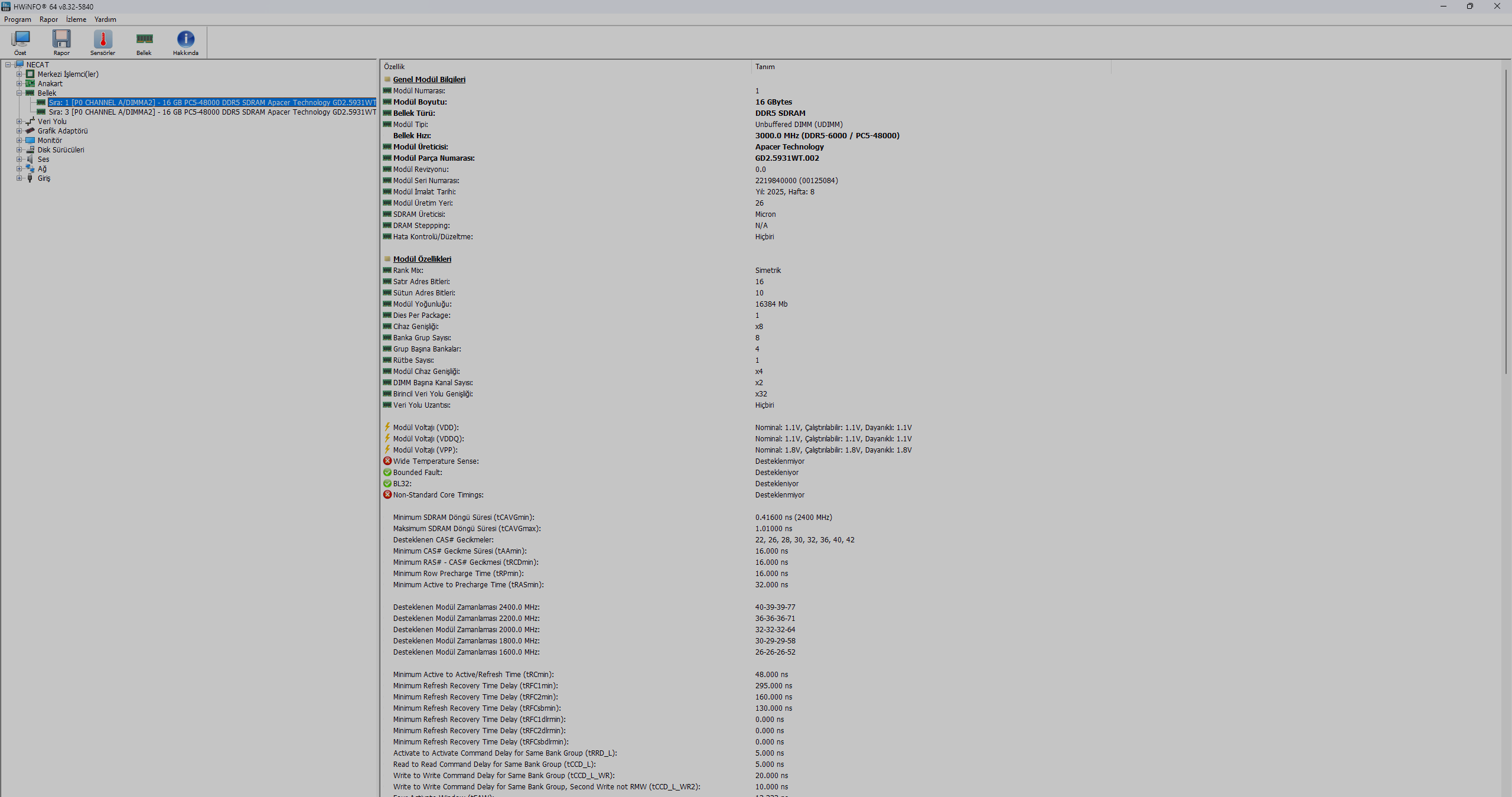Click the Rapor save report icon

tap(61, 39)
